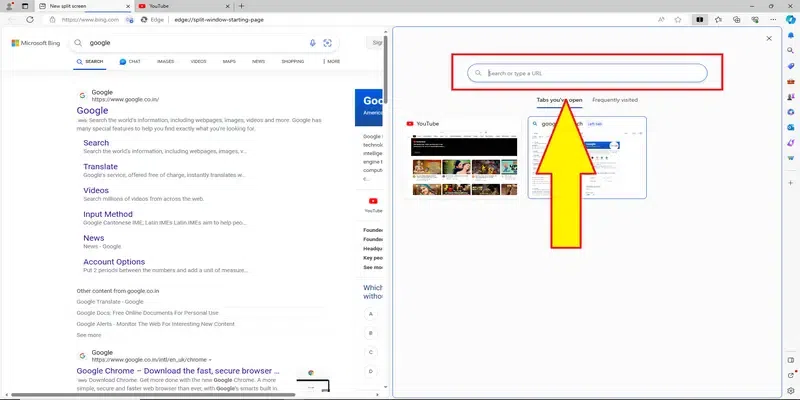Image resolution: width=800 pixels, height=400 pixels.
Task: Open the Input Method sublink
Action: click(108, 214)
